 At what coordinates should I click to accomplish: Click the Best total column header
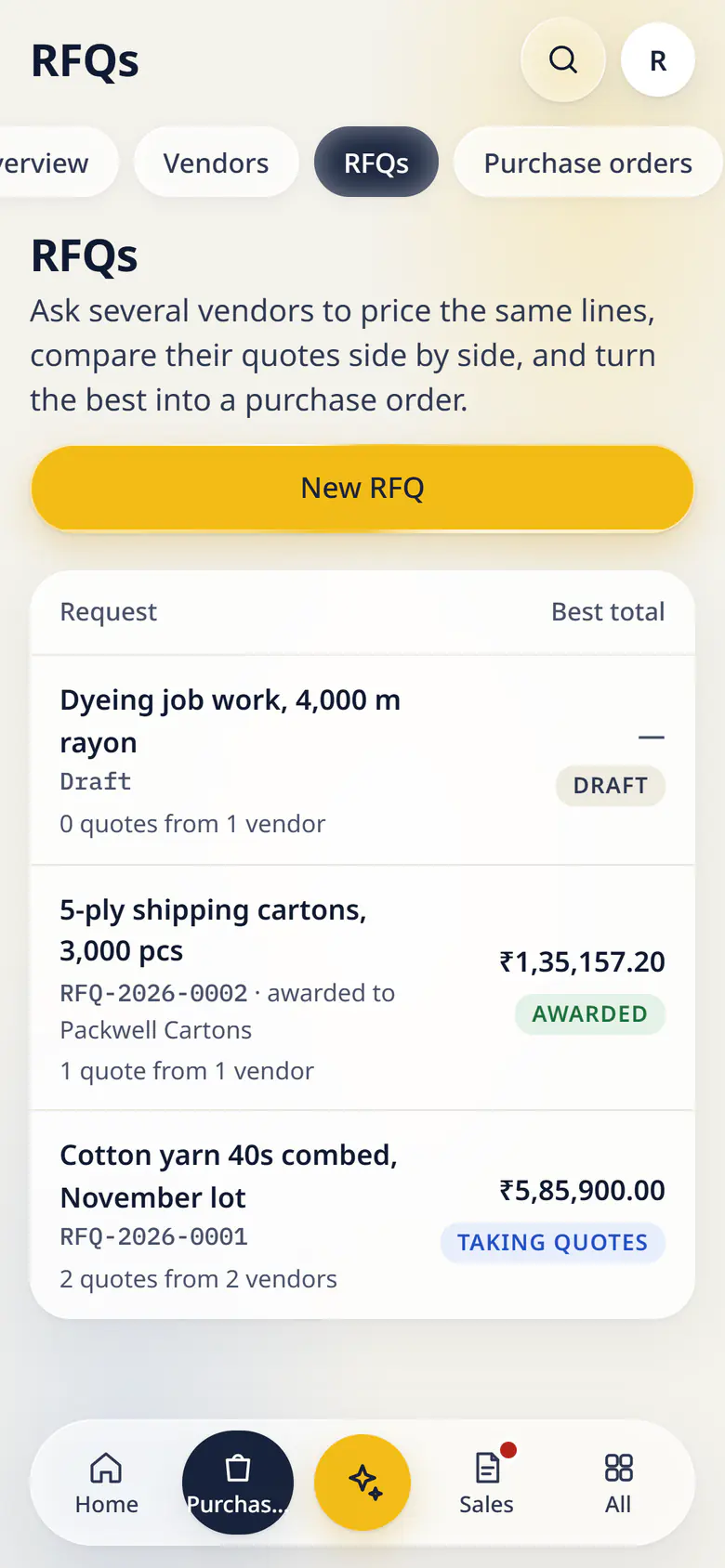tap(608, 611)
